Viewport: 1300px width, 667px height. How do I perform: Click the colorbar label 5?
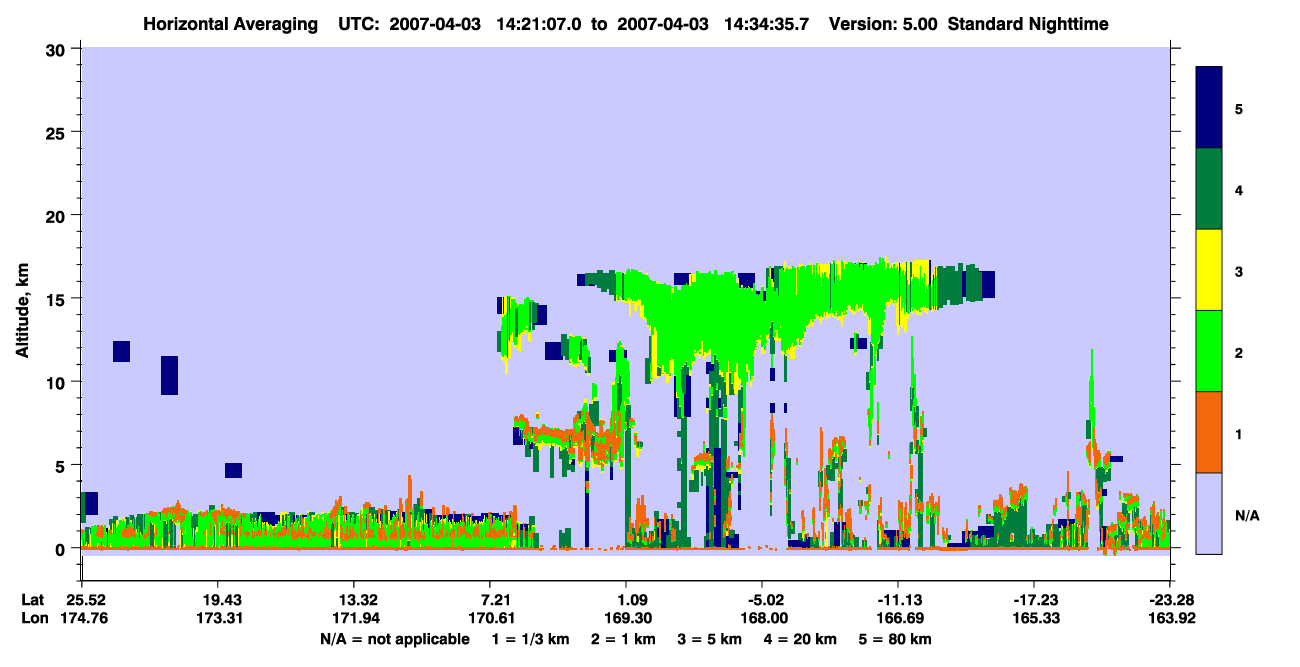tap(1239, 108)
